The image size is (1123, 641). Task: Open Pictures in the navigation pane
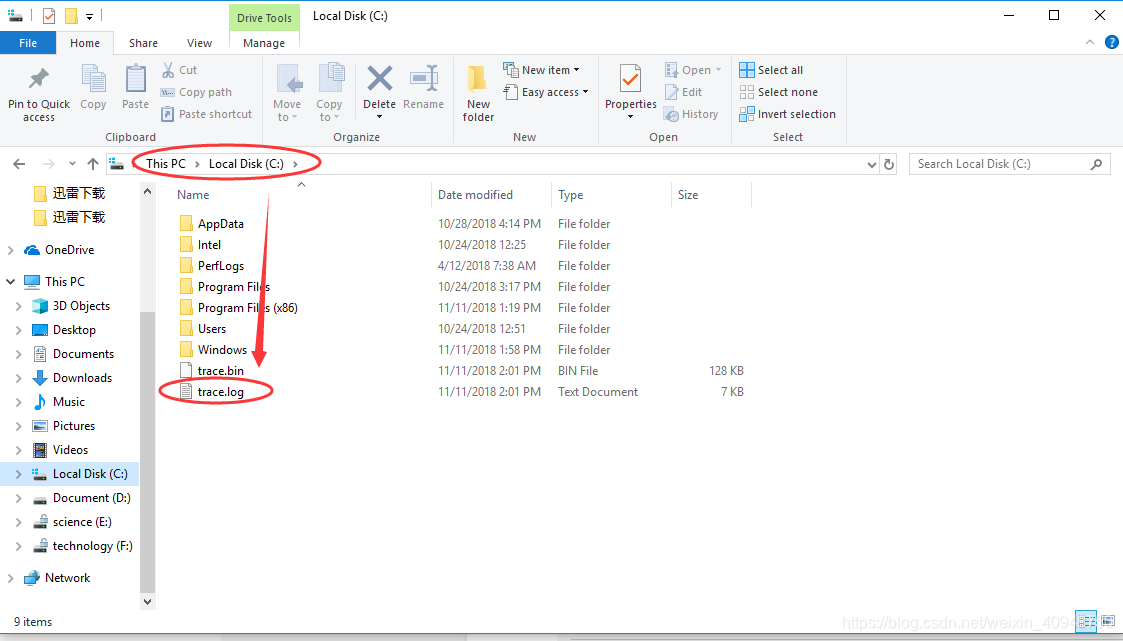coord(74,425)
